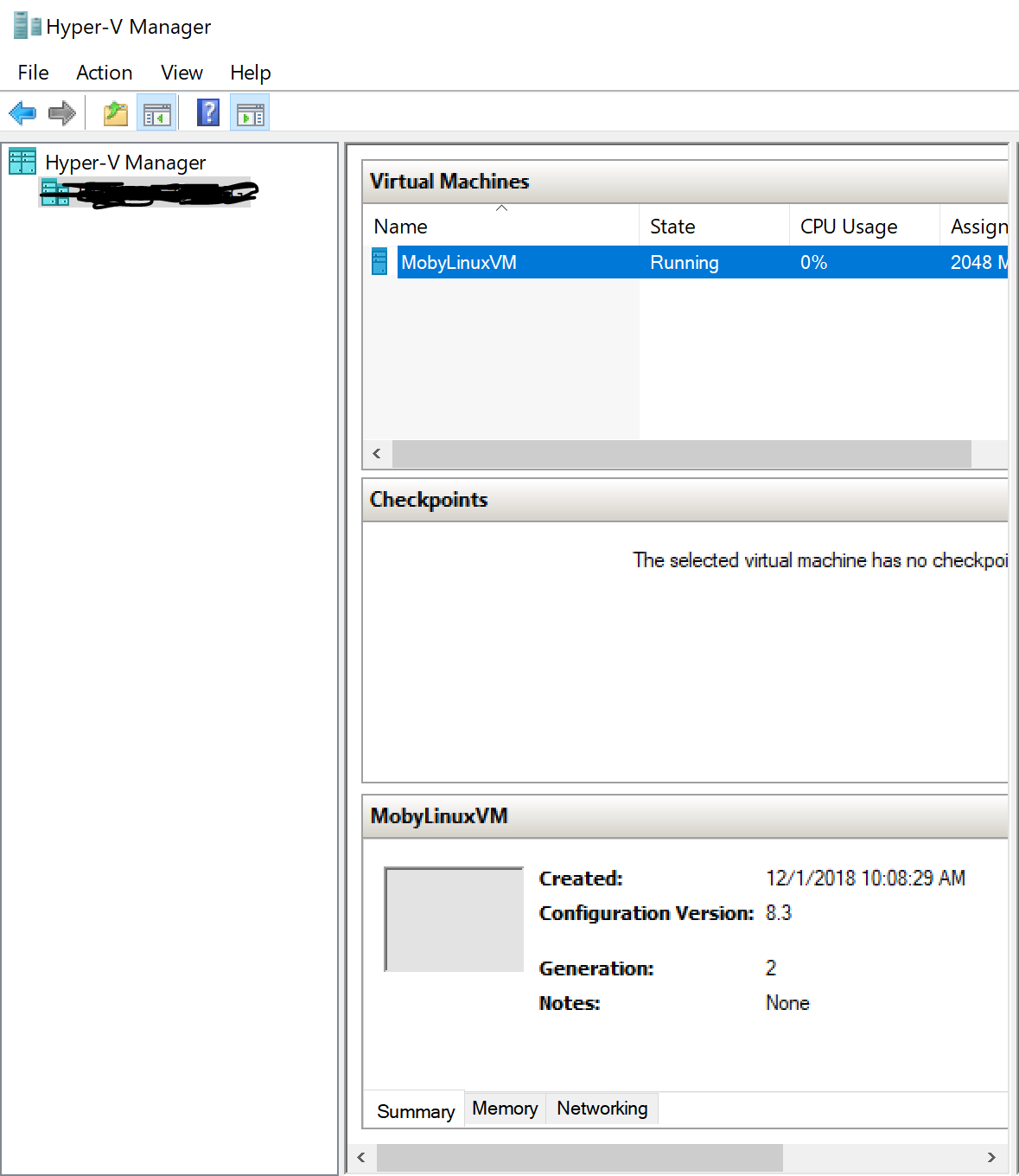1019x1176 pixels.
Task: Open the View menu
Action: click(182, 73)
